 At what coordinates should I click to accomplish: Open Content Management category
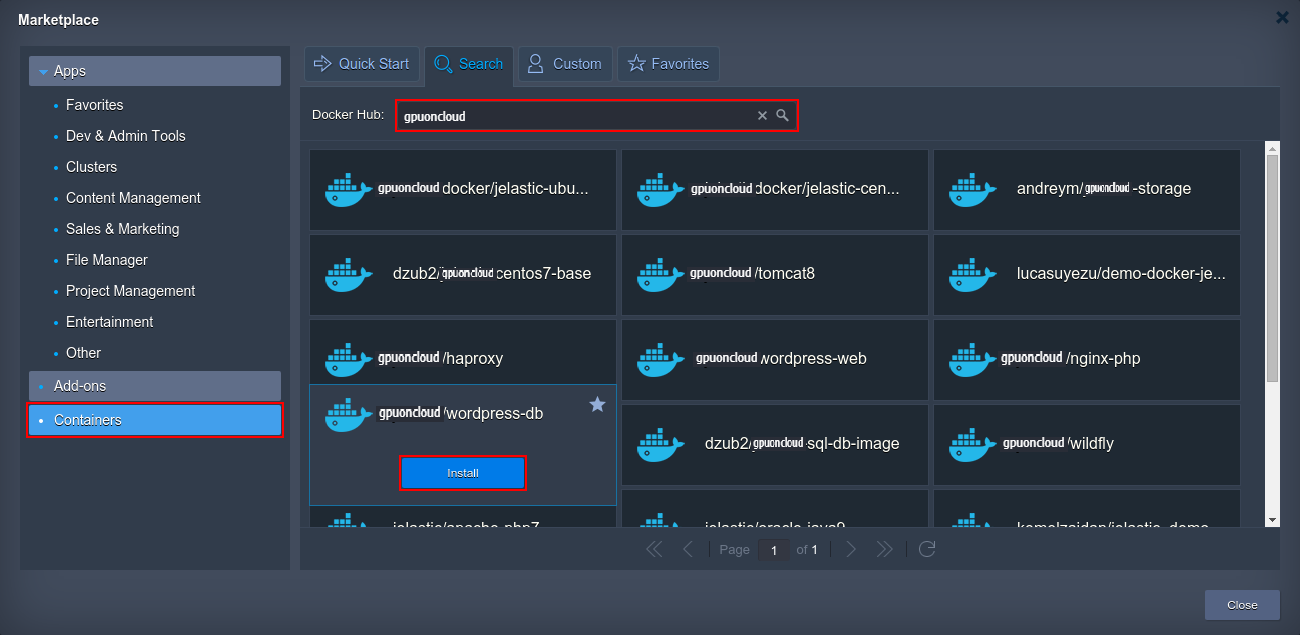click(133, 198)
